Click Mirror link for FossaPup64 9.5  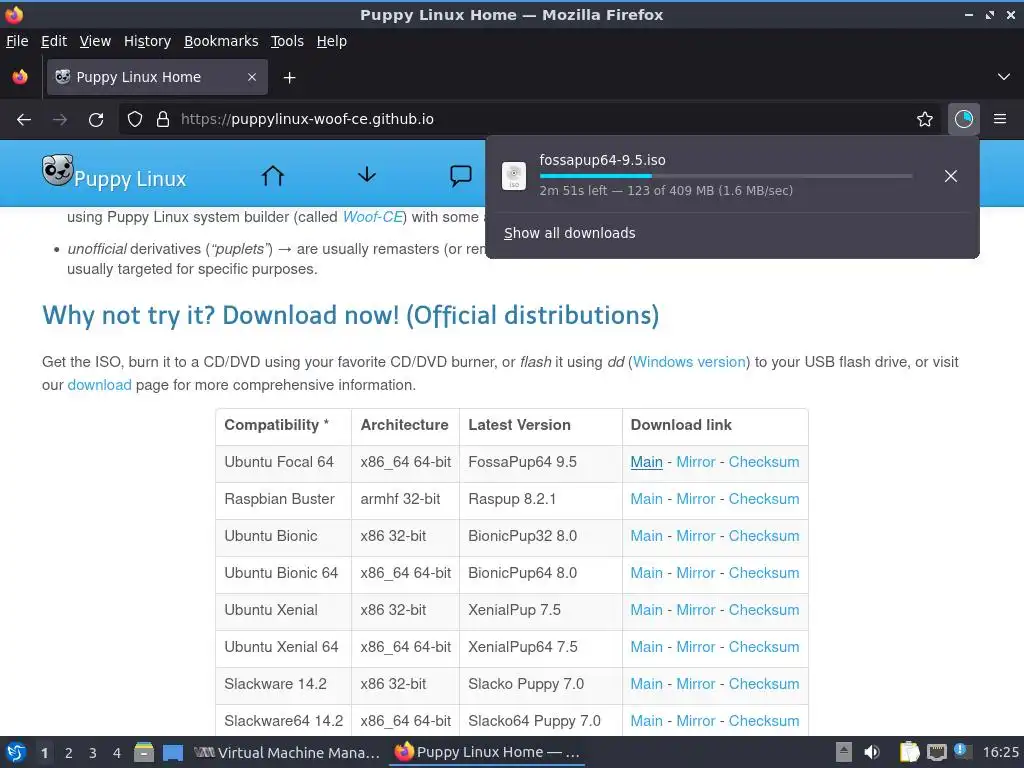(696, 462)
